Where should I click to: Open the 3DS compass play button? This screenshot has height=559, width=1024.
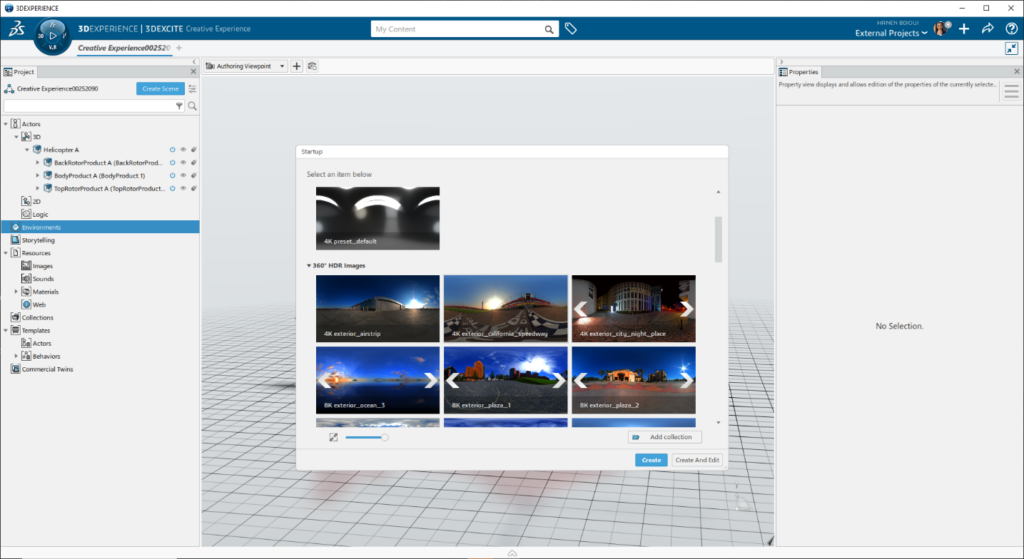[x=53, y=36]
